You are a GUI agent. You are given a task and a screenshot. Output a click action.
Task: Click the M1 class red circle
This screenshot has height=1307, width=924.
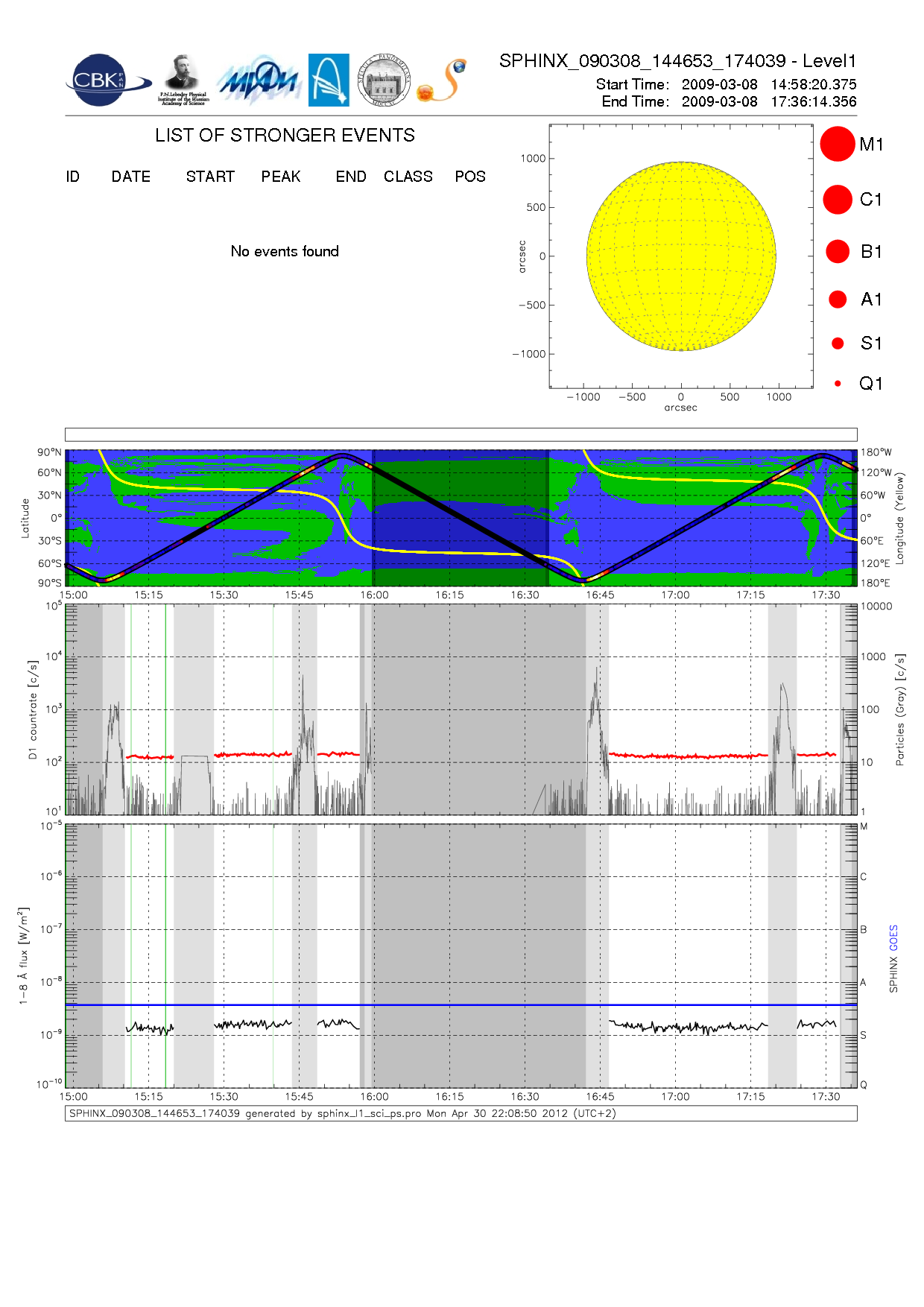coord(837,144)
